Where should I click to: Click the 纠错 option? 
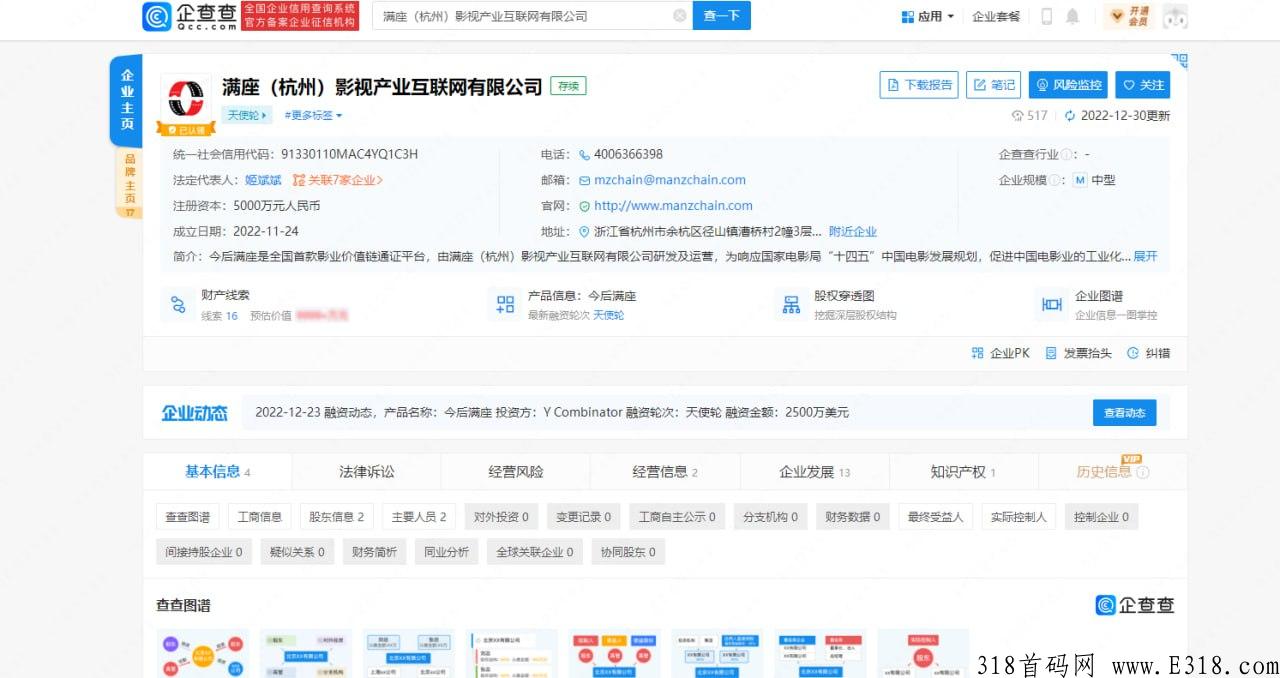point(1148,354)
